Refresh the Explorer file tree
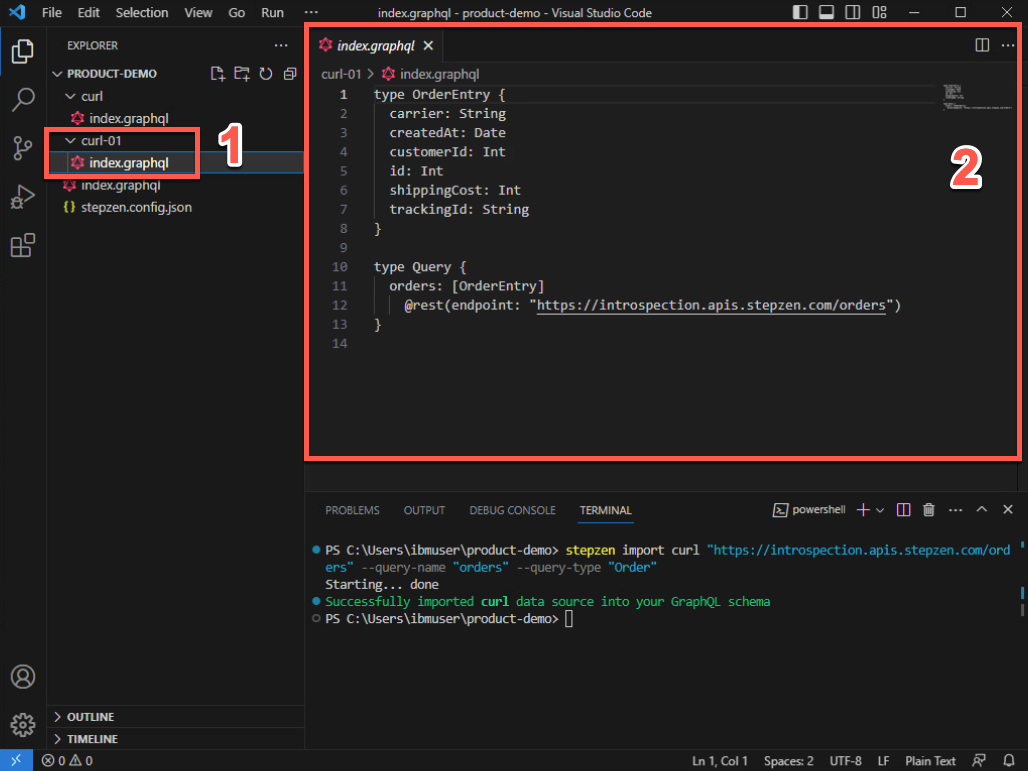 266,74
